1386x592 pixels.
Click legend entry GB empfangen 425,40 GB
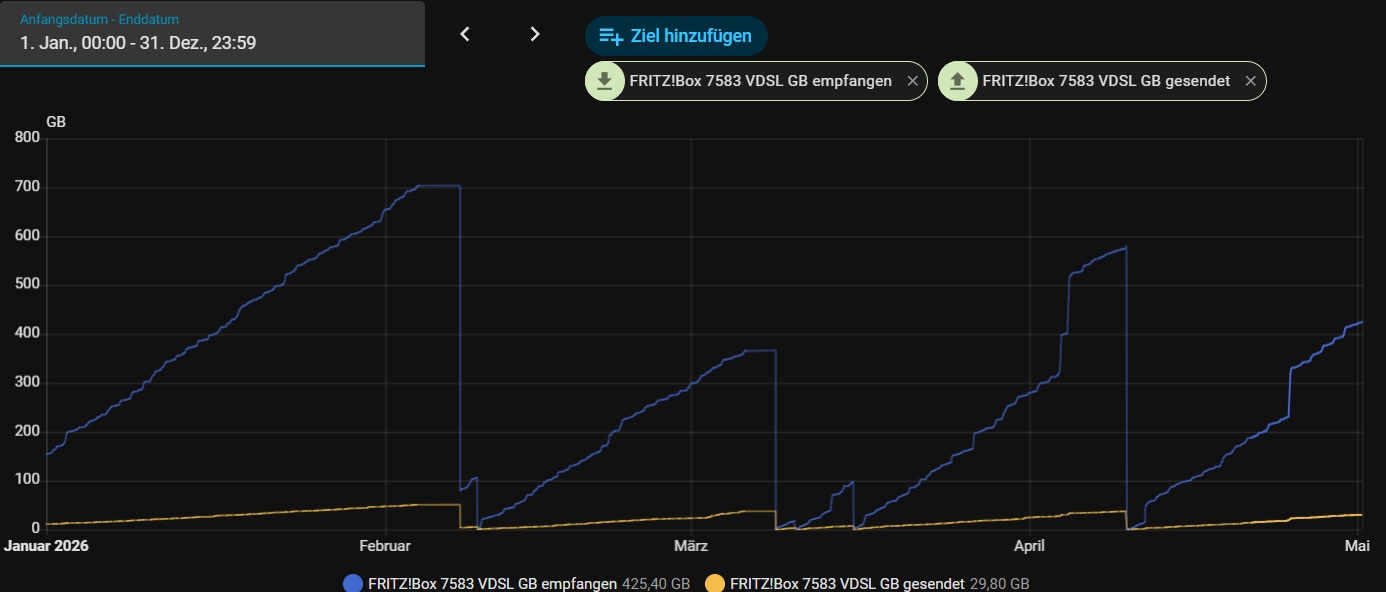click(x=516, y=583)
